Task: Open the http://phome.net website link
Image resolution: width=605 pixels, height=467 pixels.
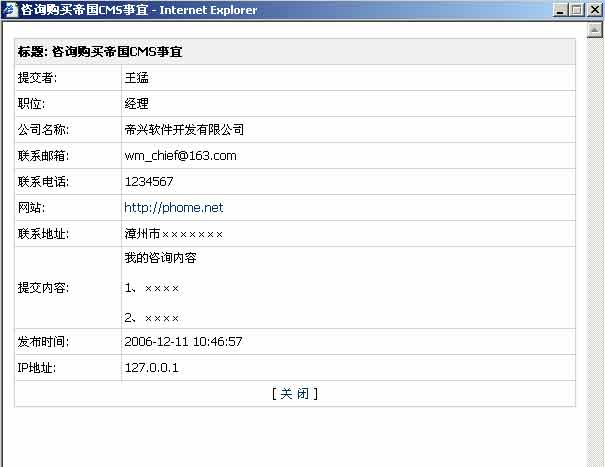Action: pyautogui.click(x=173, y=208)
